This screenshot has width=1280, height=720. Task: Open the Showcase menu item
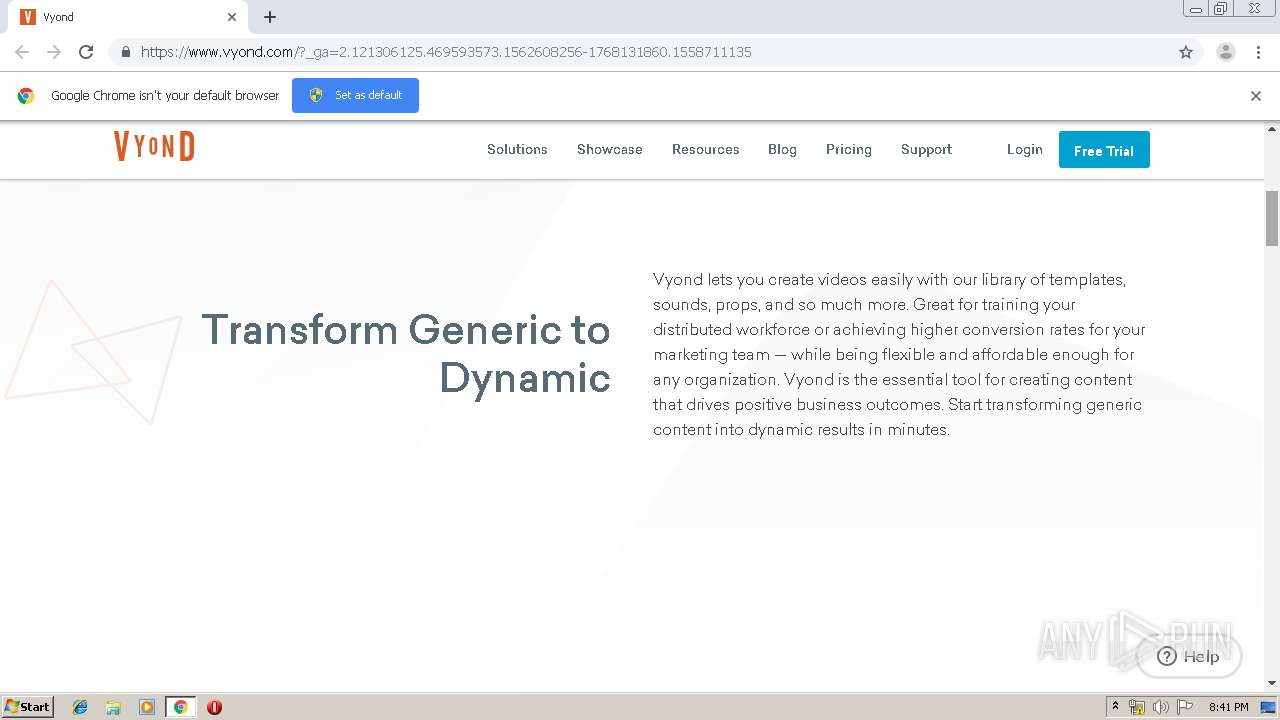pos(609,149)
